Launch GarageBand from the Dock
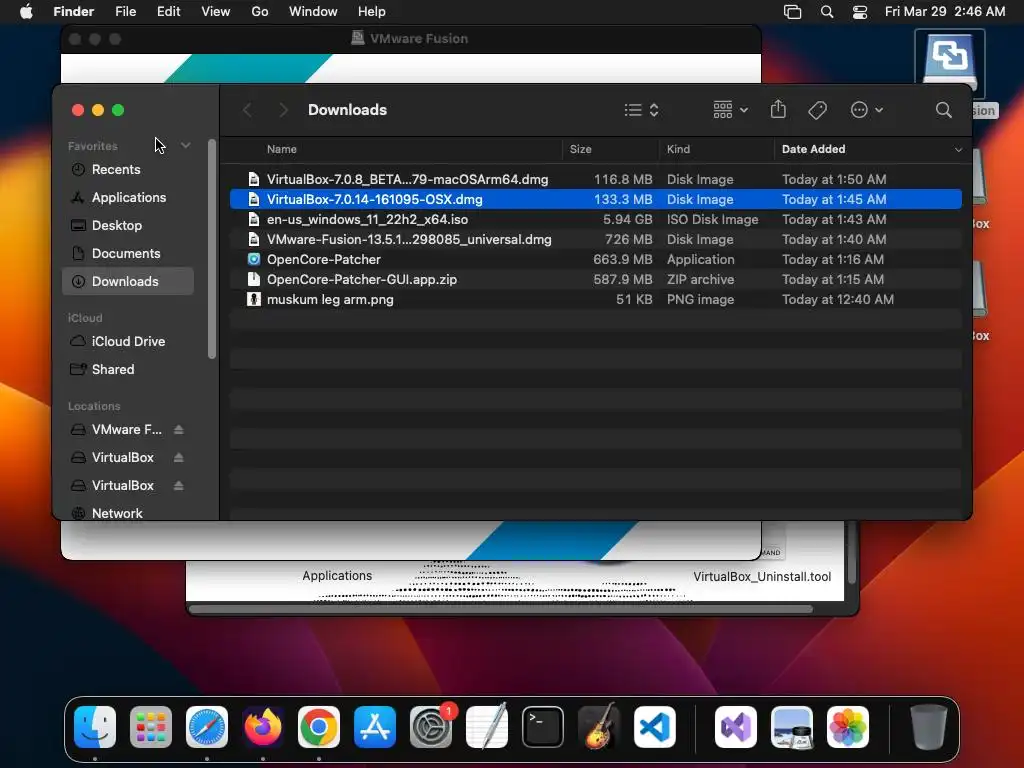 (599, 727)
